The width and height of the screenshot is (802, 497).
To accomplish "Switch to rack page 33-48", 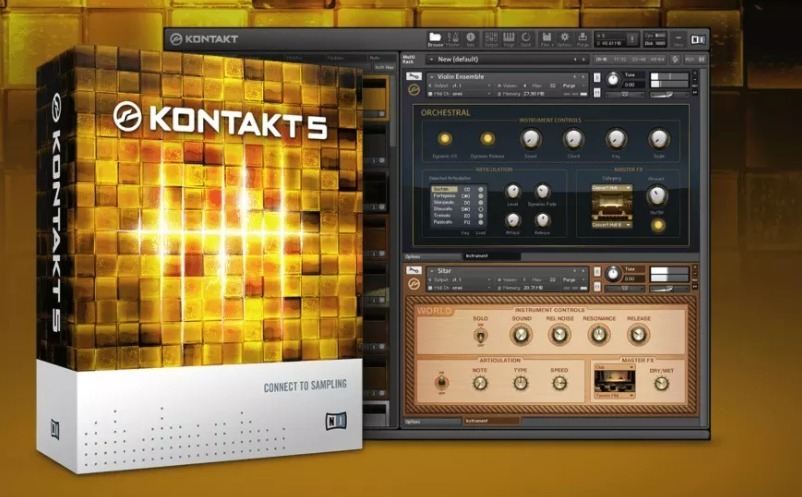I will tap(639, 59).
